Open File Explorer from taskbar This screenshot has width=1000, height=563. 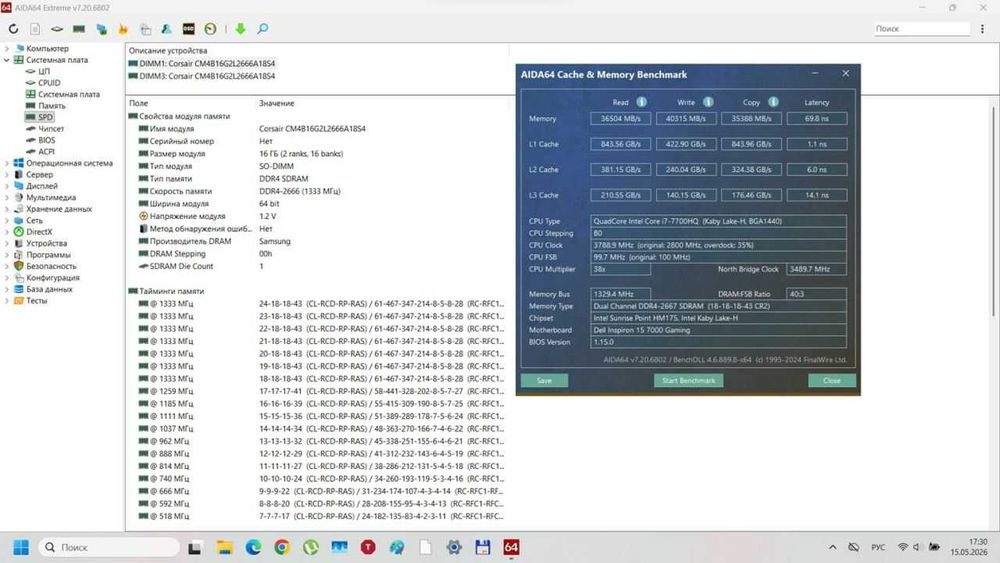coord(224,548)
